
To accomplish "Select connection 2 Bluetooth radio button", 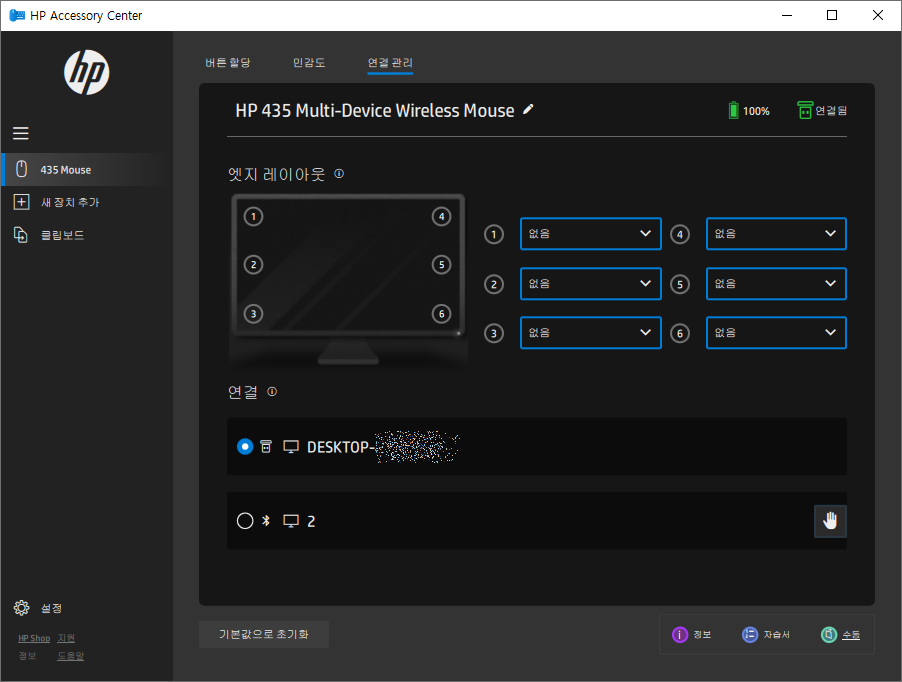I will (245, 521).
